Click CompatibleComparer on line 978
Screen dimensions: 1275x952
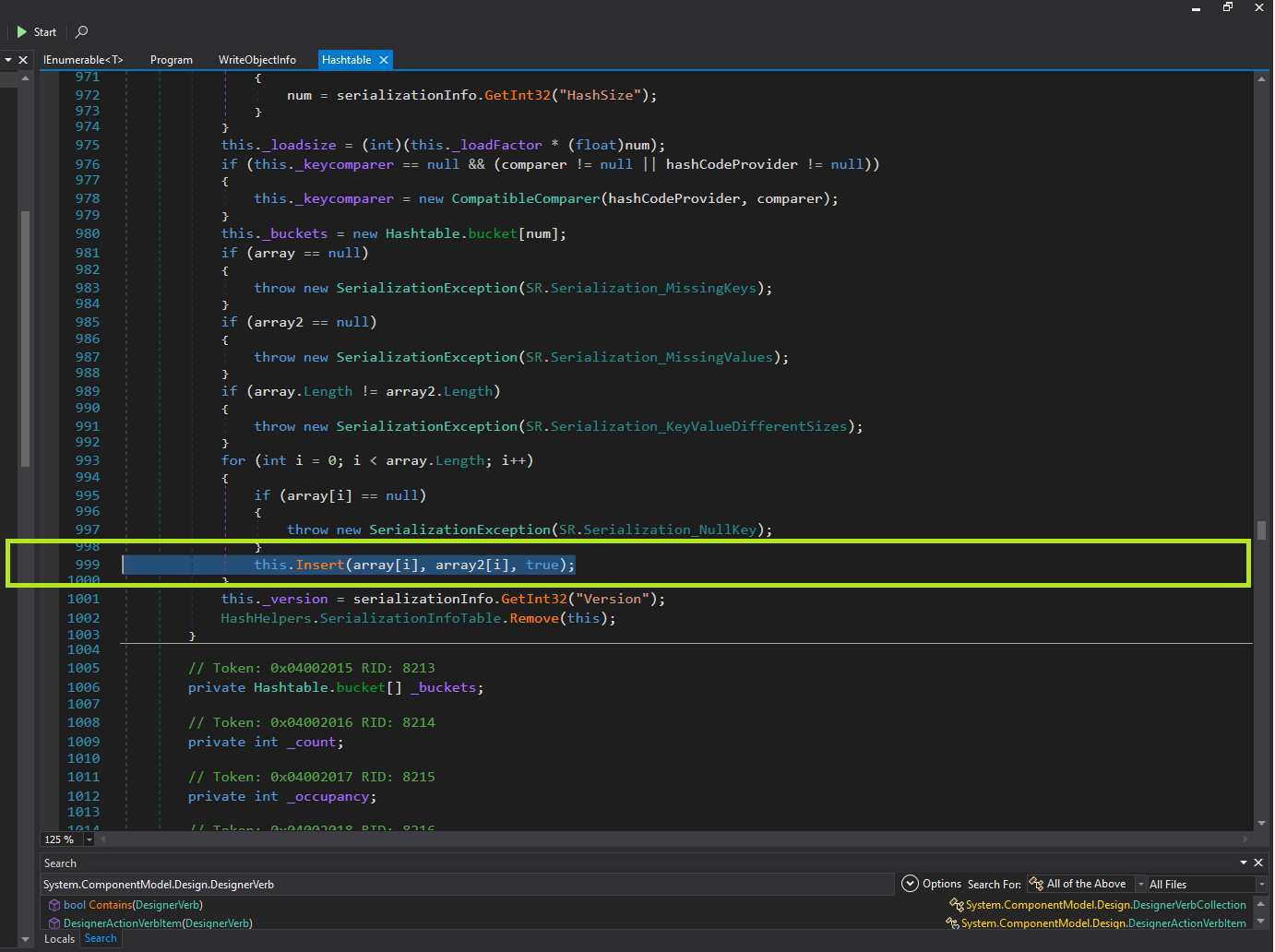click(526, 198)
